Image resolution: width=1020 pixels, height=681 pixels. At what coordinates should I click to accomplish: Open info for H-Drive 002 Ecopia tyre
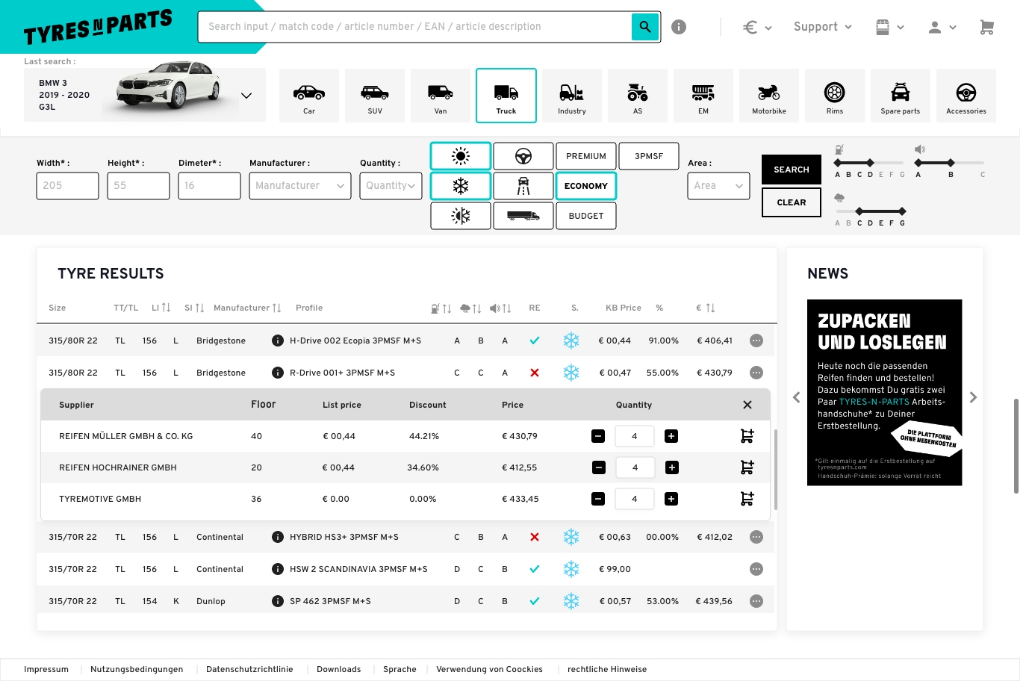click(278, 340)
